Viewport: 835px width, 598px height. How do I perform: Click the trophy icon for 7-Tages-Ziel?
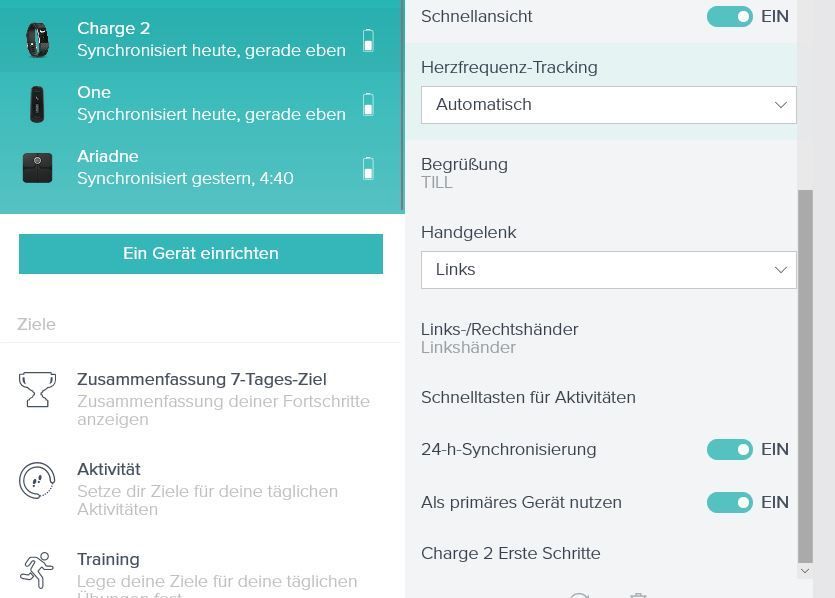(x=37, y=389)
